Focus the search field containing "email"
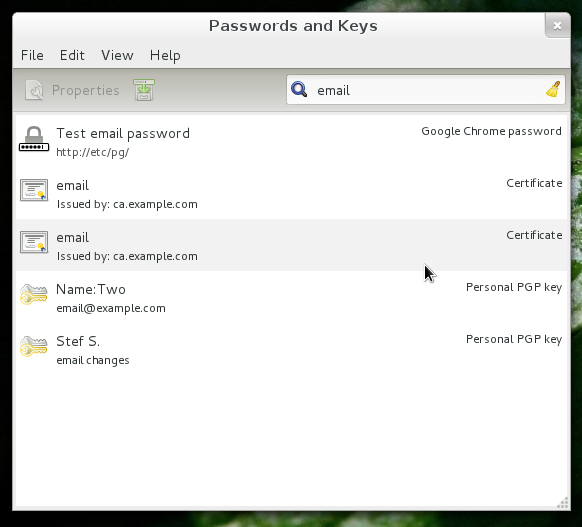 426,90
